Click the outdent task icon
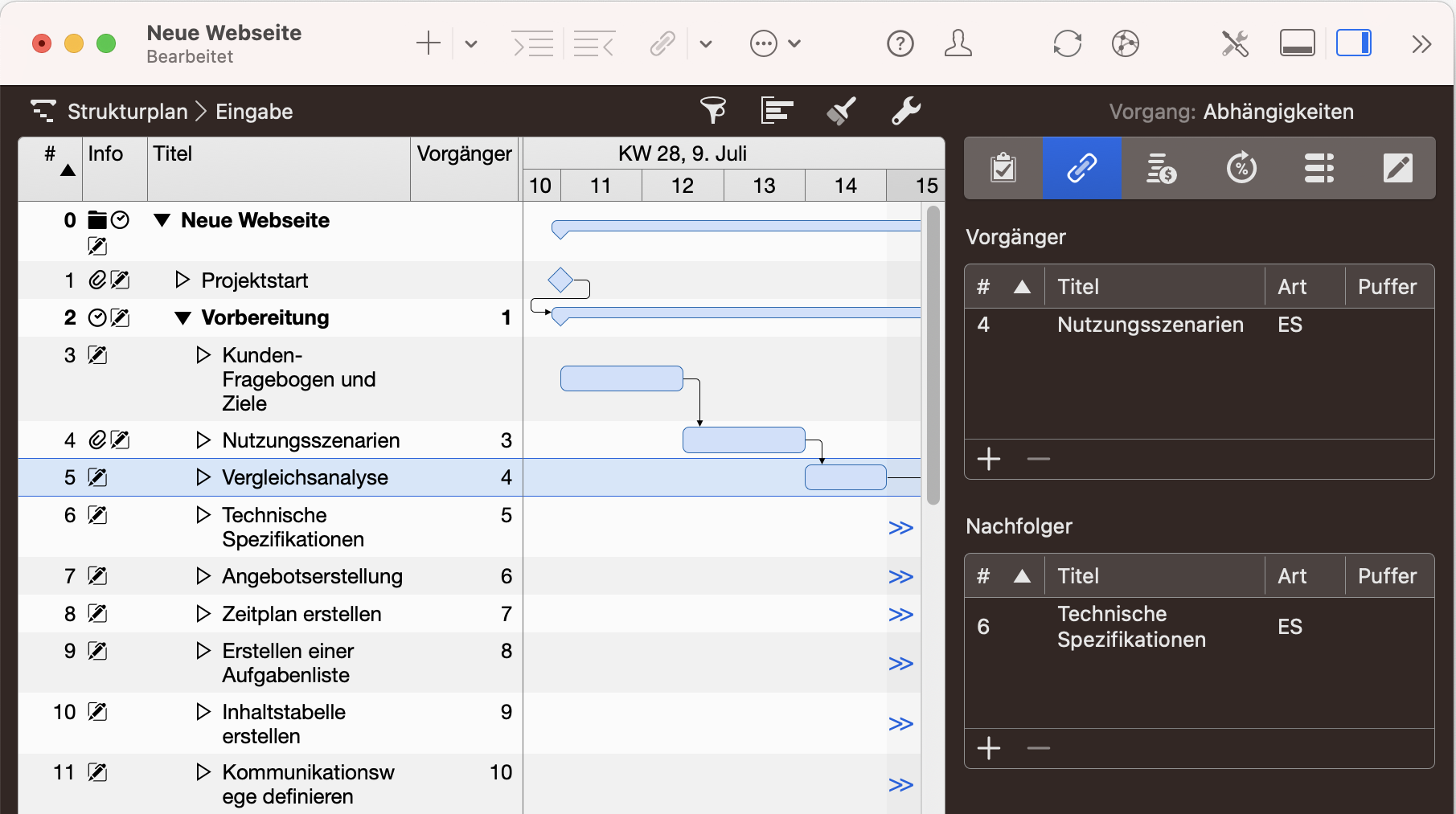Viewport: 1456px width, 814px height. tap(594, 43)
